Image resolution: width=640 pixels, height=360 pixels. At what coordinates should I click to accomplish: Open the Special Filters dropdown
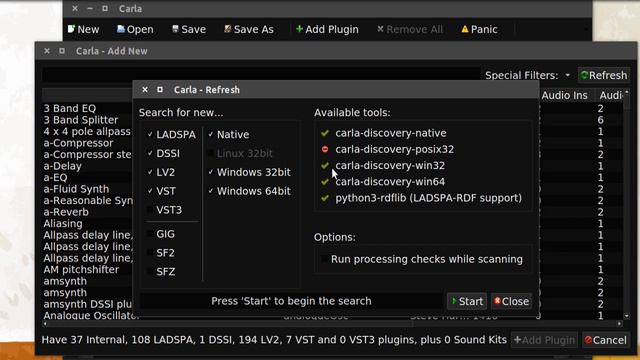pos(527,75)
